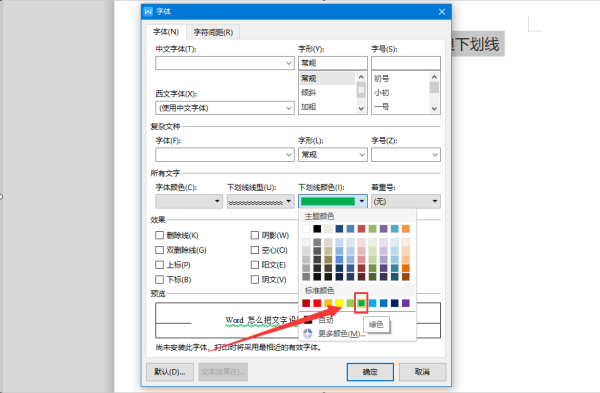Screen dimensions: 600x393
Task: Pick the orange theme color swatch in top row
Action: click(406, 229)
